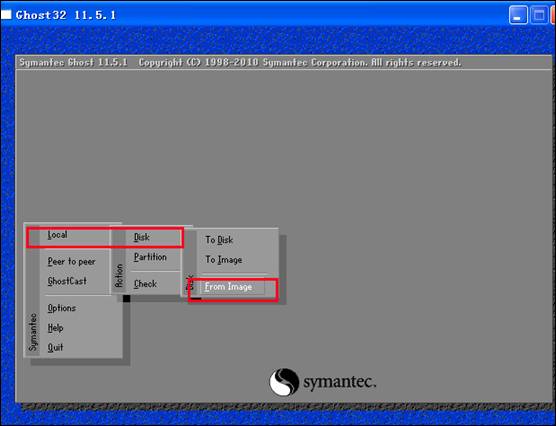
Task: Click the Symantec Ghost 11.5.1 copyright header
Action: point(240,63)
